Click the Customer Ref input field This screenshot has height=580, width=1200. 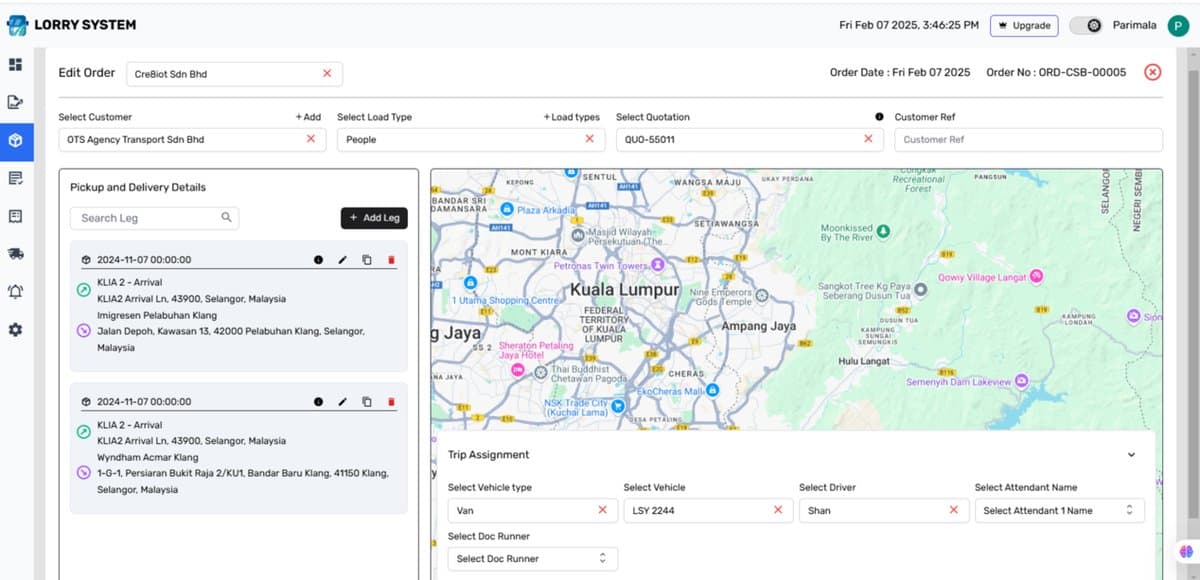click(1029, 140)
